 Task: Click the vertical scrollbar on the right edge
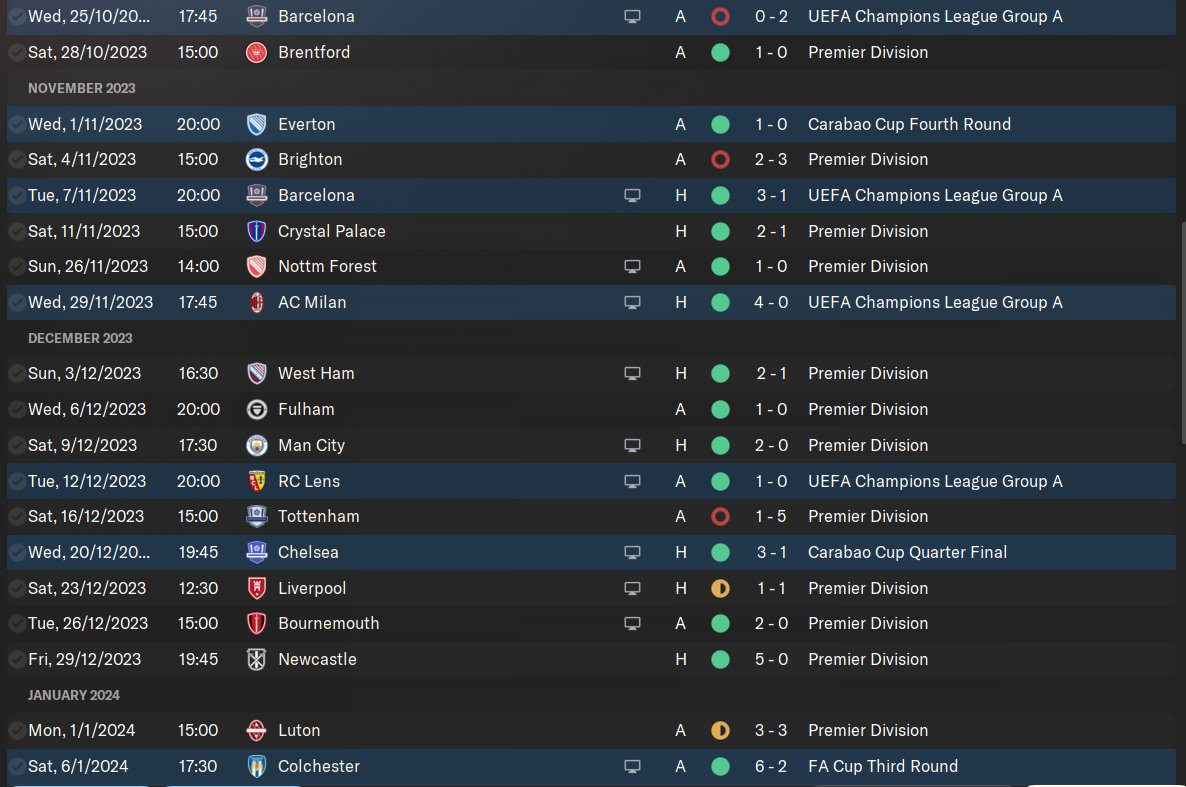pyautogui.click(x=1182, y=333)
